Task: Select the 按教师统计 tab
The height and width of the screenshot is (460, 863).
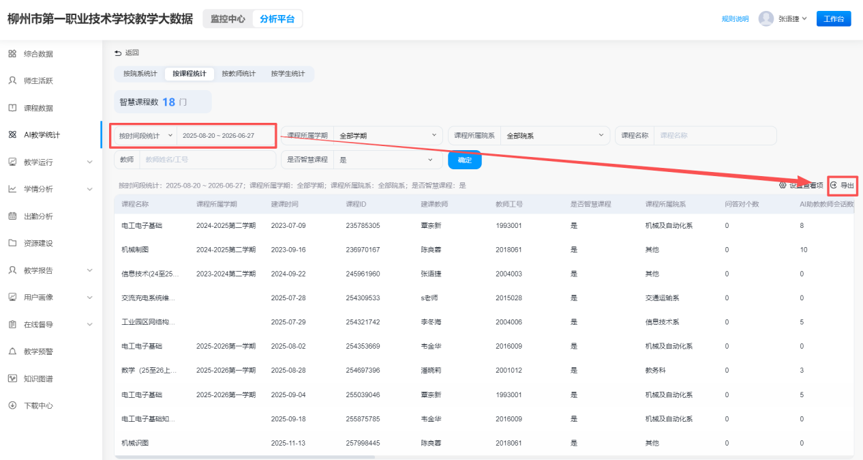Action: pyautogui.click(x=238, y=74)
